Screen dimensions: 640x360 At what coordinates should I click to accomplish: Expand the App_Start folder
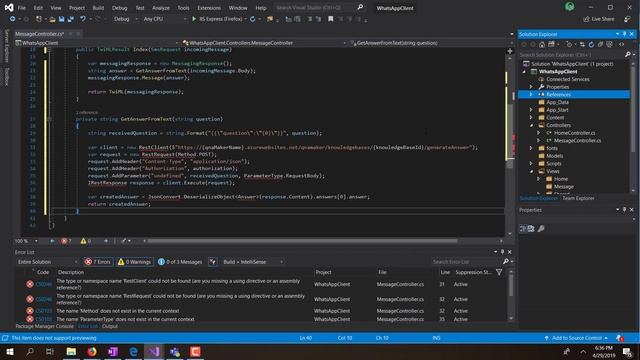click(531, 110)
